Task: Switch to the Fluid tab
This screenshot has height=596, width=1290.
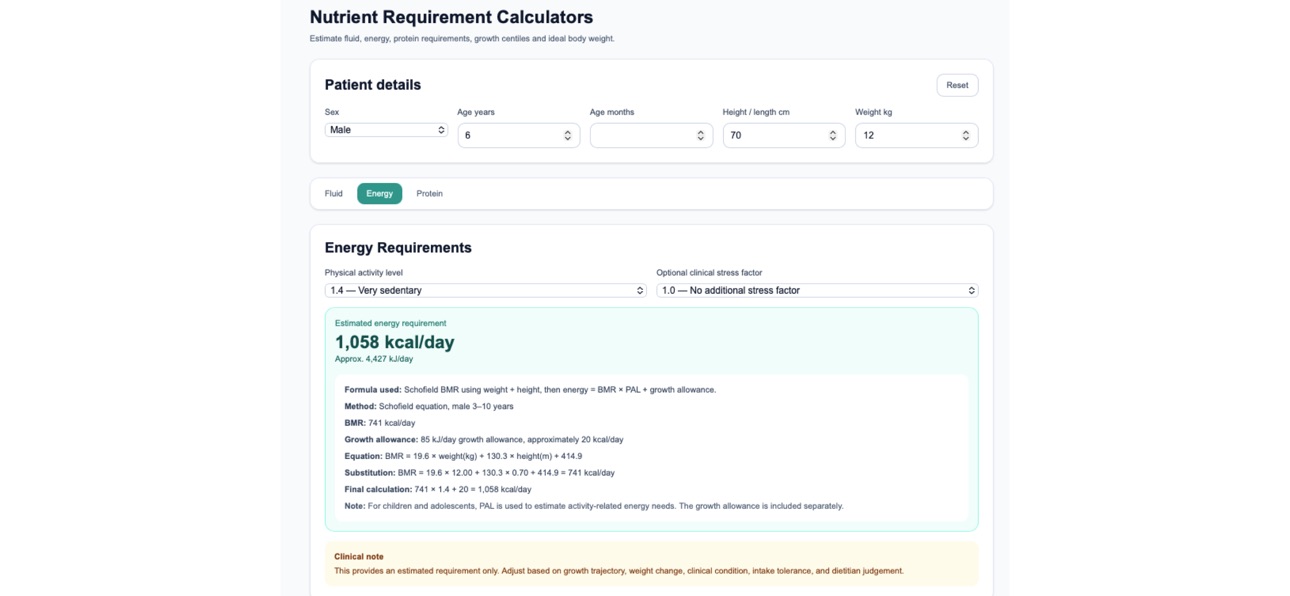Action: tap(334, 194)
